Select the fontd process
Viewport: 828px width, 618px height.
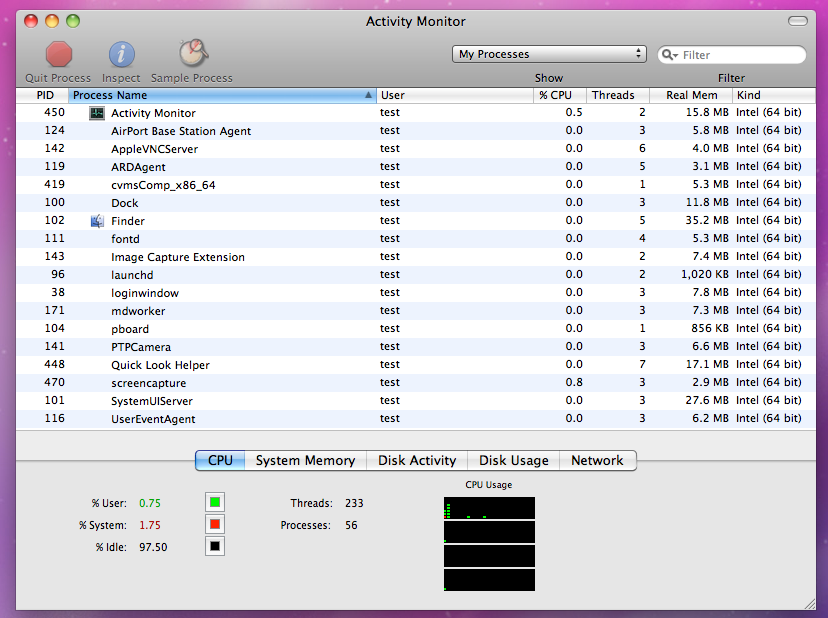[x=416, y=239]
